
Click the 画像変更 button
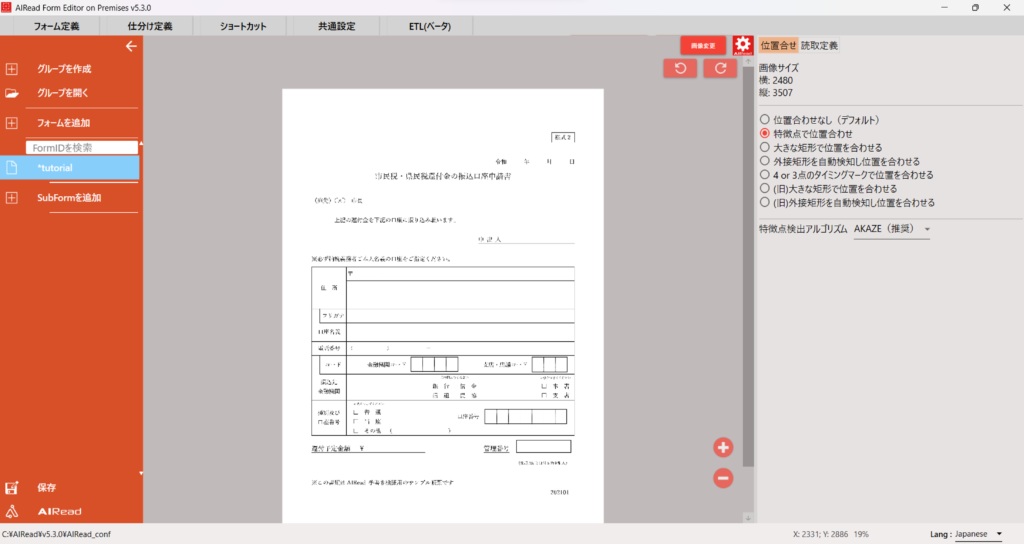tap(703, 46)
